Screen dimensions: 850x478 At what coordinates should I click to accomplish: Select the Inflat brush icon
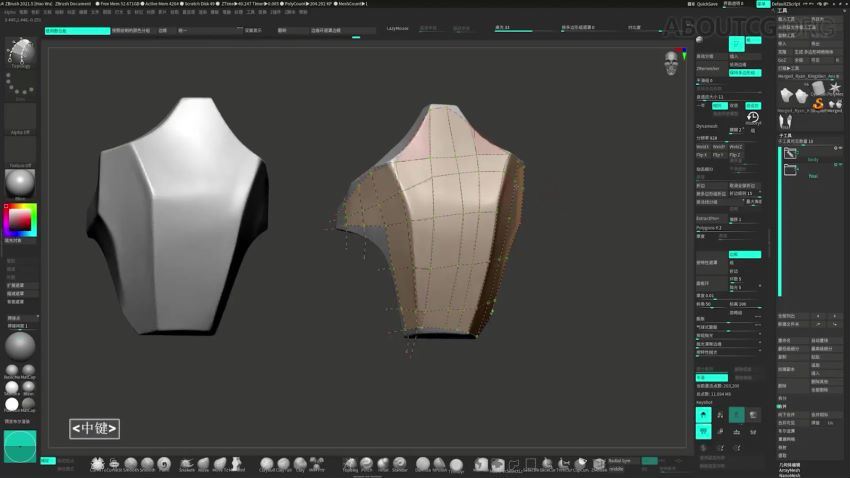383,464
